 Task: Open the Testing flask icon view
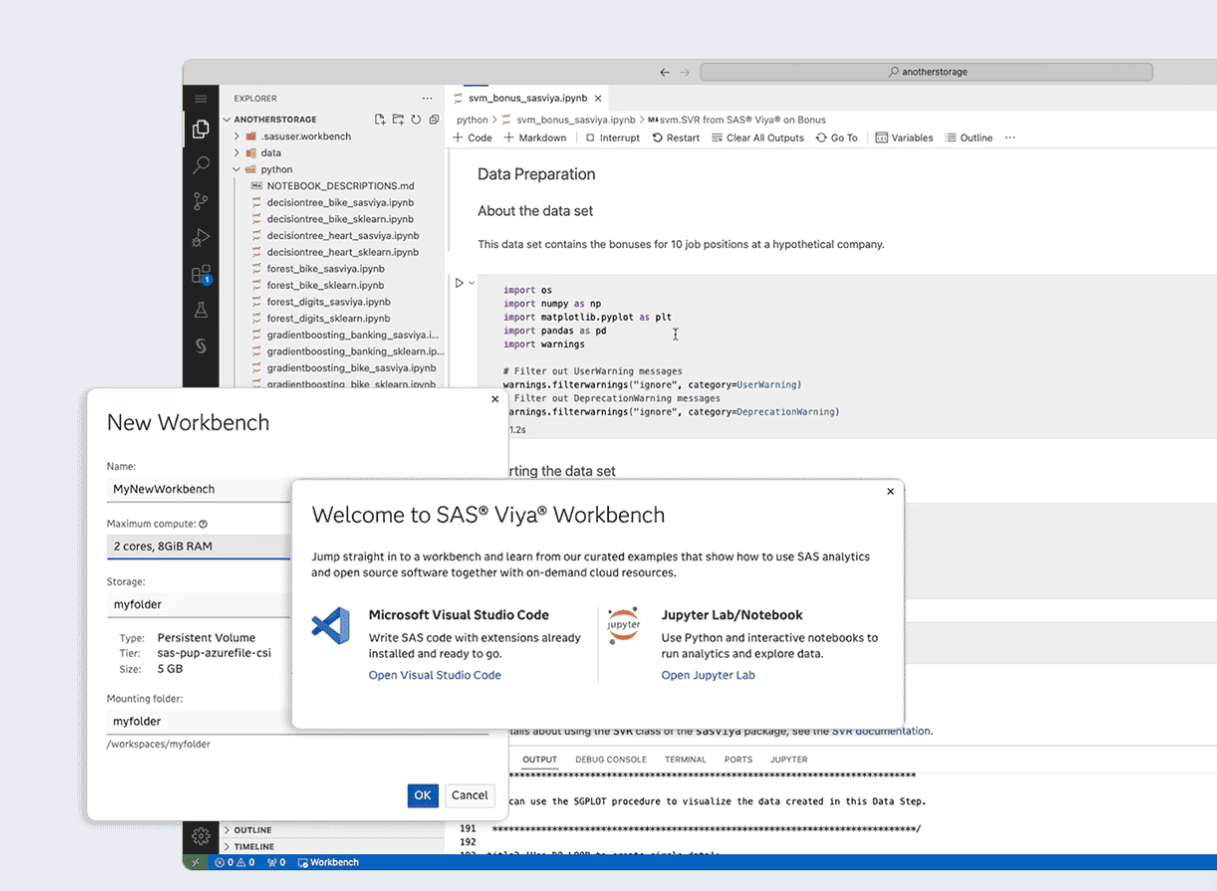[201, 310]
